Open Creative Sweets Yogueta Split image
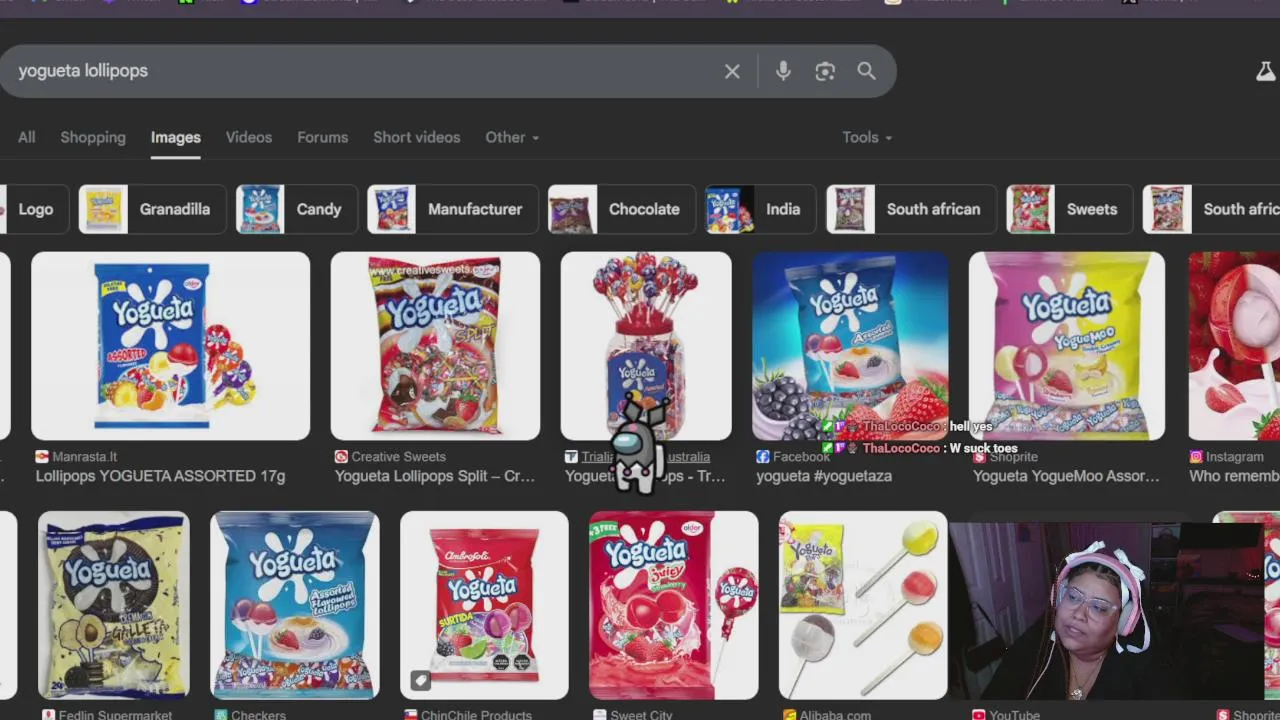This screenshot has height=720, width=1280. [x=435, y=346]
